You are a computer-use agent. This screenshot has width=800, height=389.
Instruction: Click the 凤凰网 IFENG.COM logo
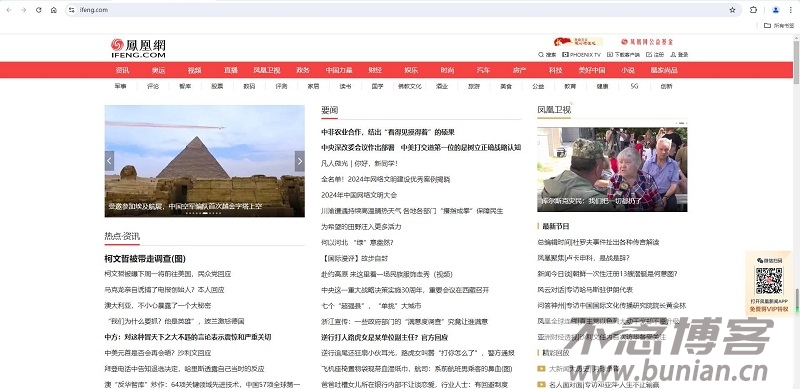(x=138, y=48)
